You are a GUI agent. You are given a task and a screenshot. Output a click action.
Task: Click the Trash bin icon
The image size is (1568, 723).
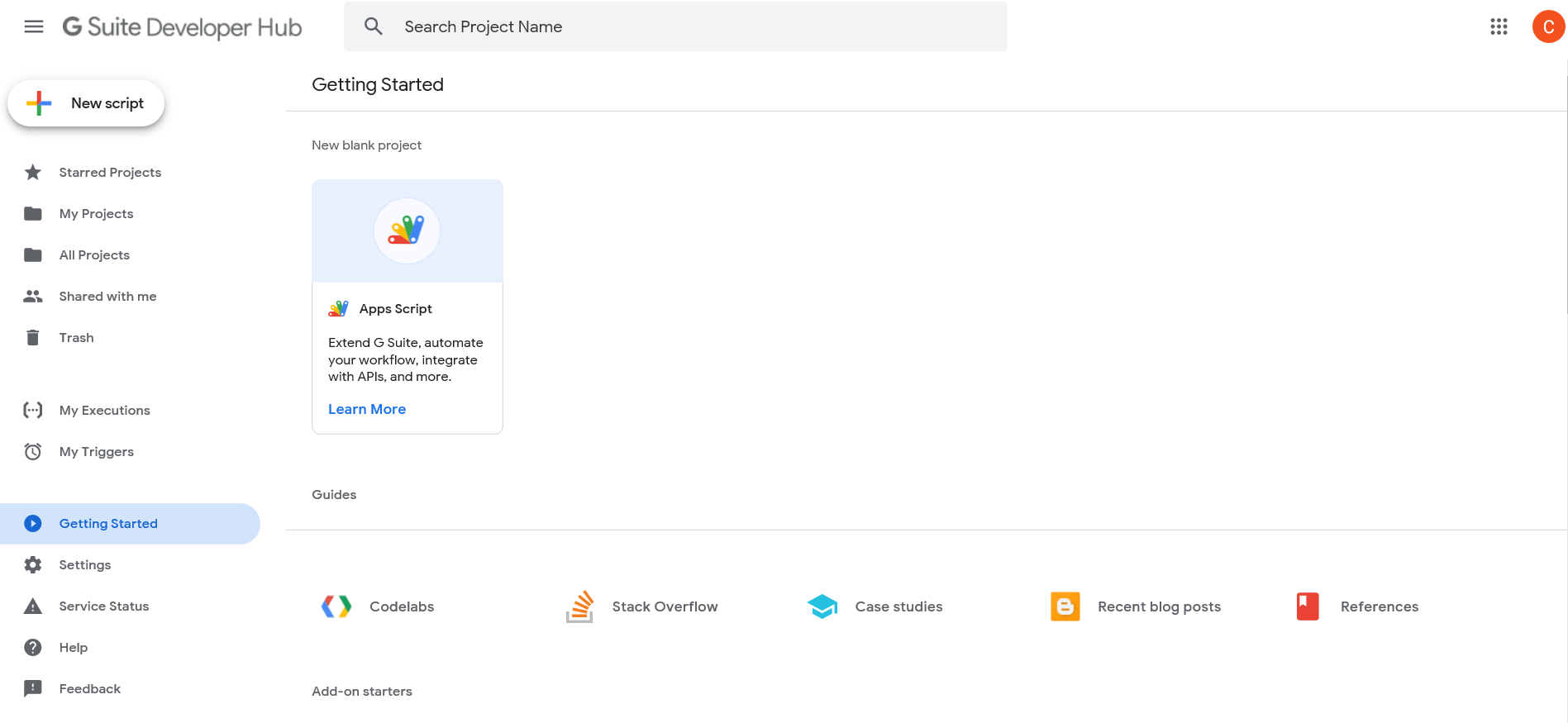pyautogui.click(x=33, y=337)
